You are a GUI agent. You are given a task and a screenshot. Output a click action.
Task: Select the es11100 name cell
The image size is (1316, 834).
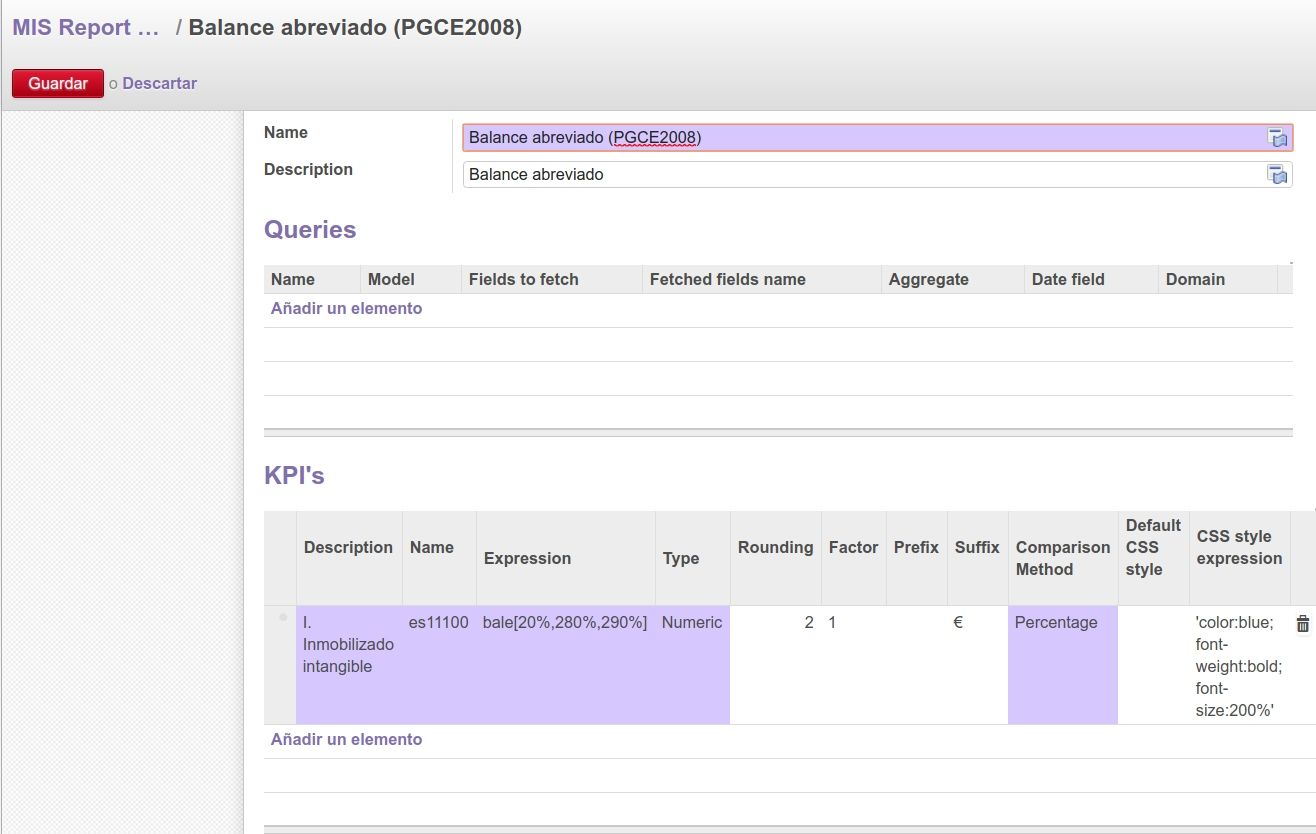pos(439,623)
